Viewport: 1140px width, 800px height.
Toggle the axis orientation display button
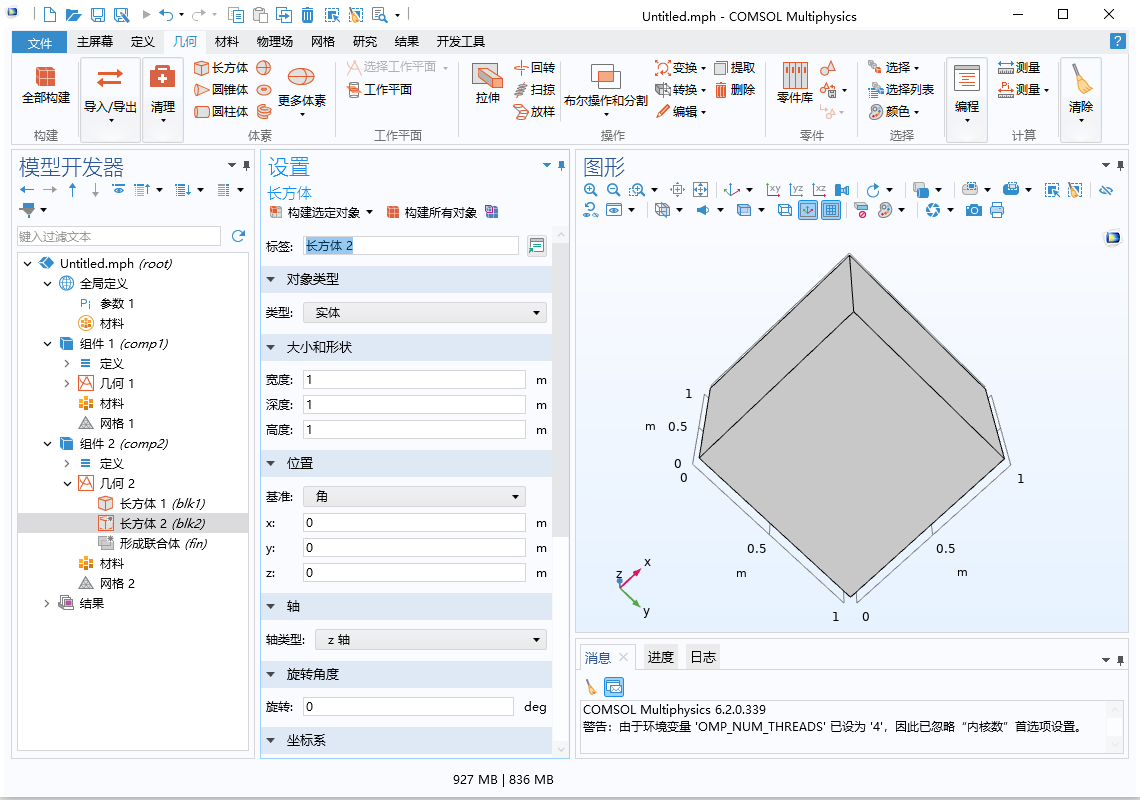(807, 210)
